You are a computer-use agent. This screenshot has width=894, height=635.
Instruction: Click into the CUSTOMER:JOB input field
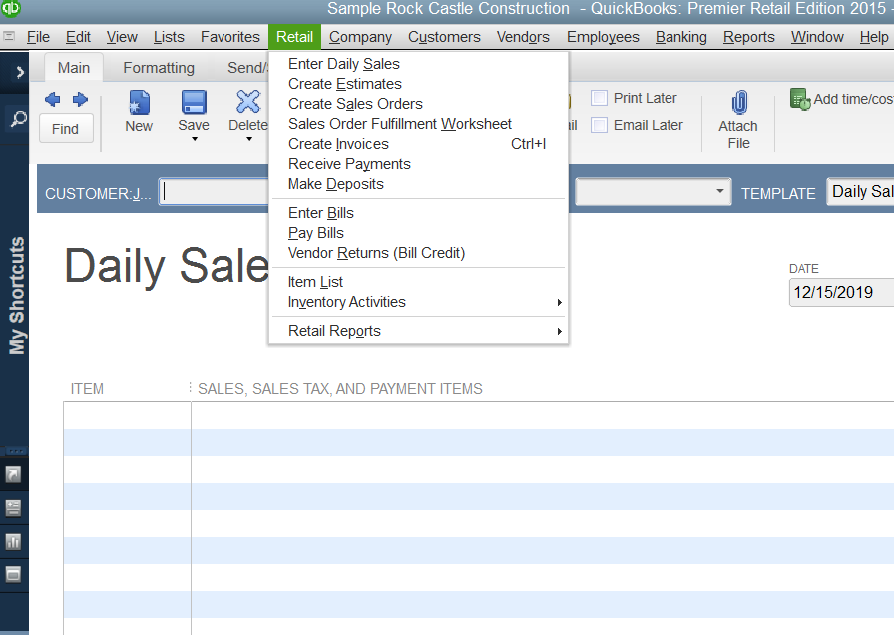coord(214,192)
